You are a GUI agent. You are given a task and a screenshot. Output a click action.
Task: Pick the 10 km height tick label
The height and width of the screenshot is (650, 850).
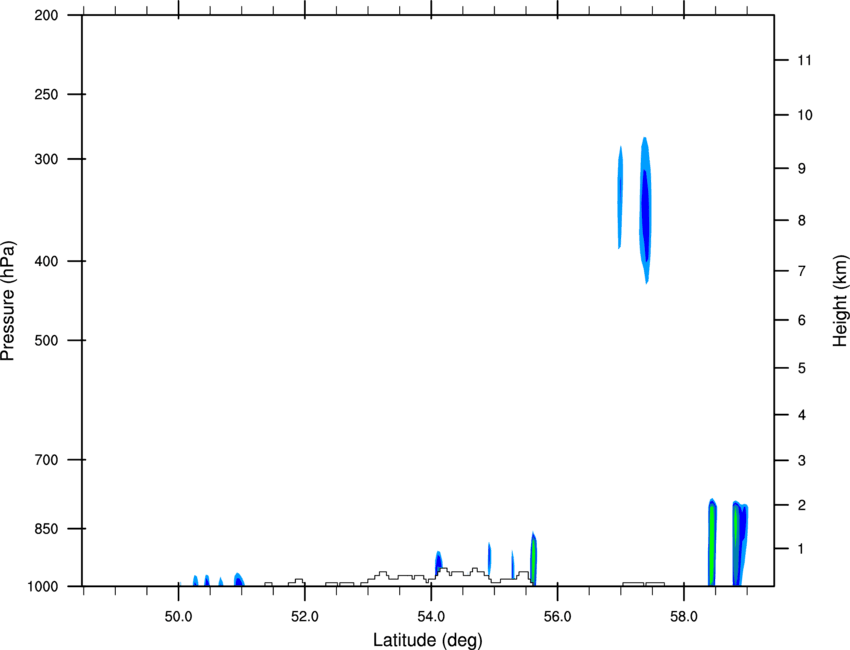[x=805, y=115]
